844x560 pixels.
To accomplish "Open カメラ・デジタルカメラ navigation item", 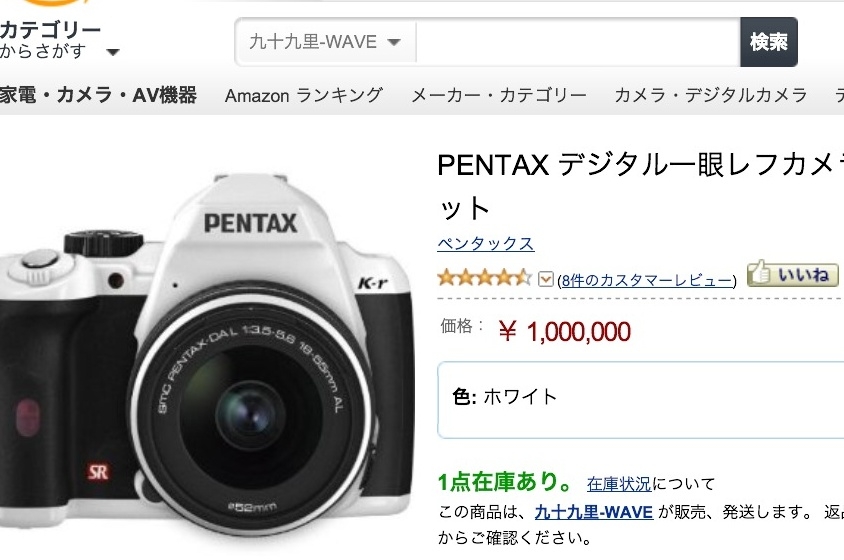I will 710,96.
